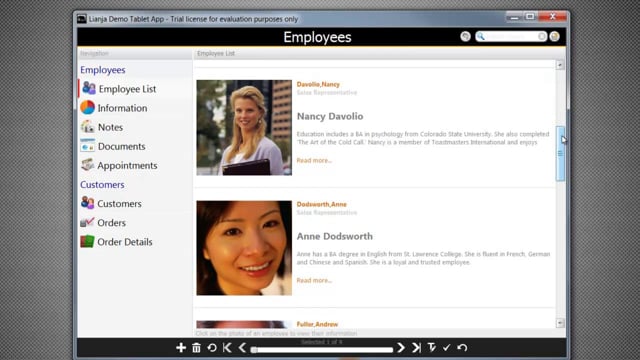This screenshot has height=360, width=640.
Task: Go to previous record arrow
Action: tap(242, 347)
